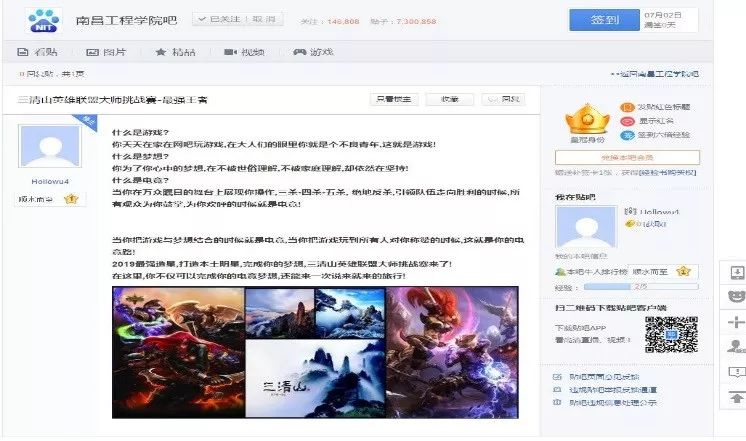Open the original poster's avatar image
This screenshot has height=441, width=746.
click(50, 146)
